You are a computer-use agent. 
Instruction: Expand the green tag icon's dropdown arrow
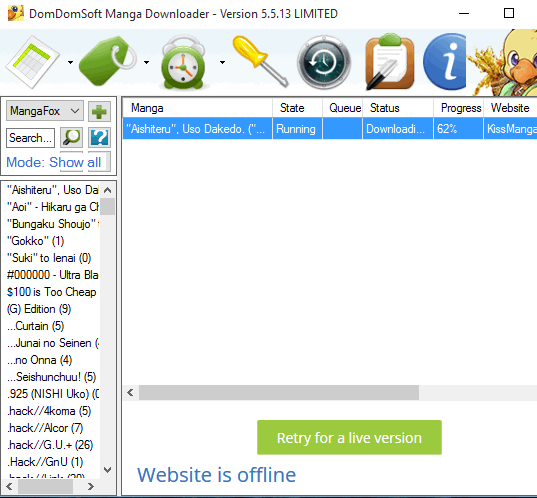tap(147, 62)
